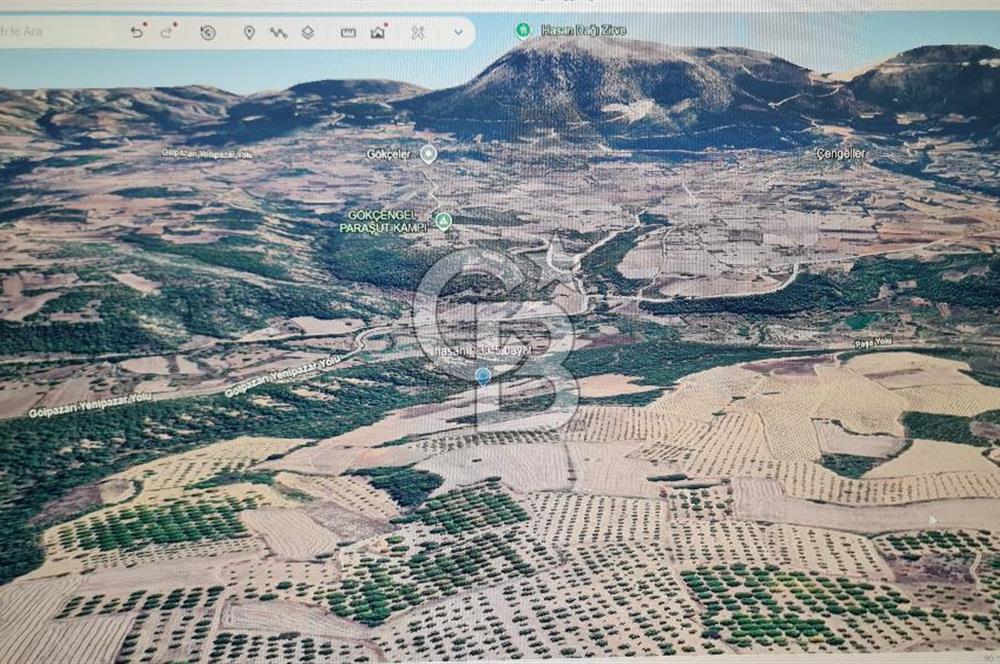Open the map layers icon

(308, 32)
